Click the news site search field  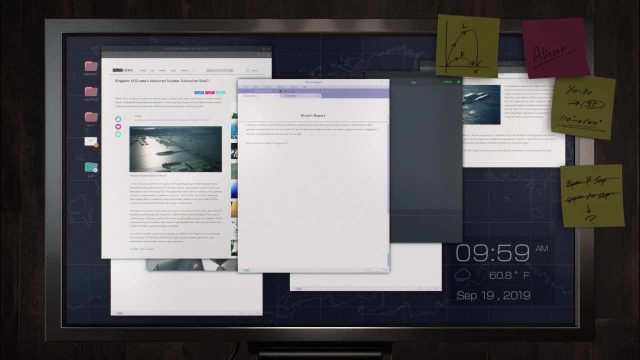coord(220,70)
